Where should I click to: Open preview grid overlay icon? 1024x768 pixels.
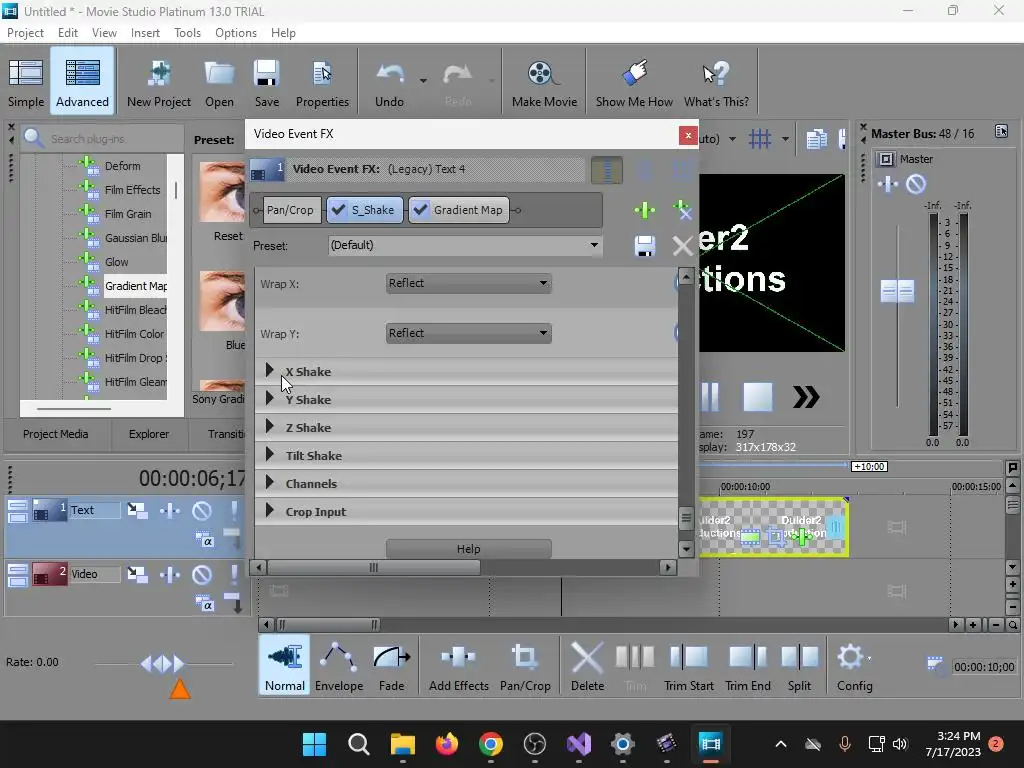(760, 138)
